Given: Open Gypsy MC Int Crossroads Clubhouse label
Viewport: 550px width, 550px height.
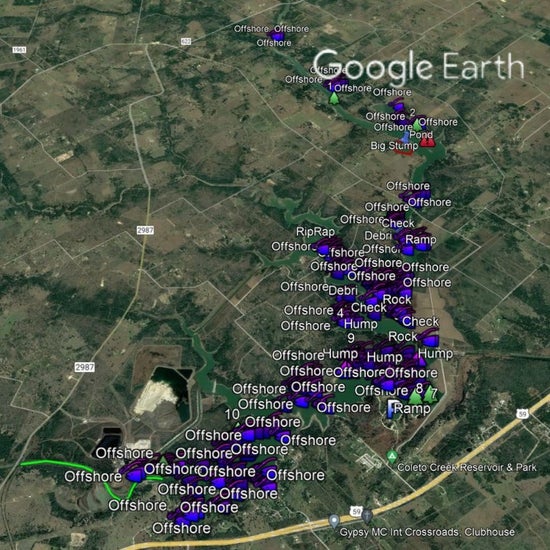Looking at the screenshot, I should 427,532.
